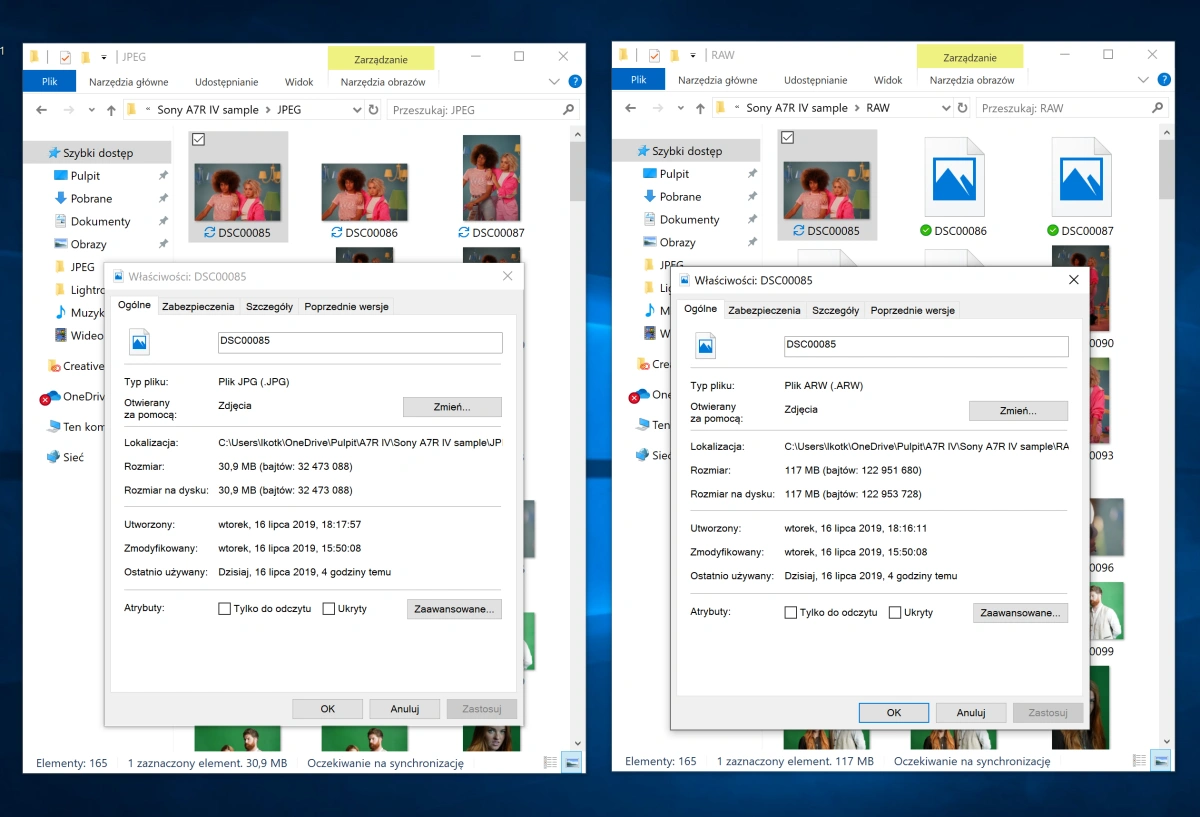Screen dimensions: 1200x817
Task: Switch RAW window to large thumbnails view icon
Action: tap(1160, 760)
